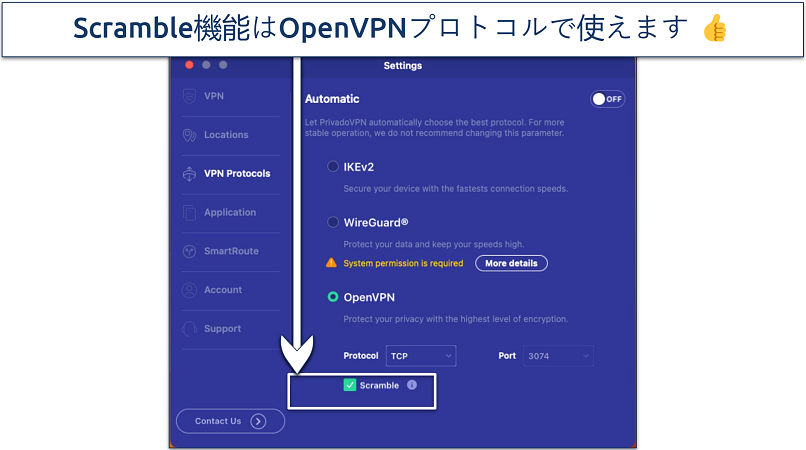
Task: Open the Locations menu item
Action: tap(226, 135)
